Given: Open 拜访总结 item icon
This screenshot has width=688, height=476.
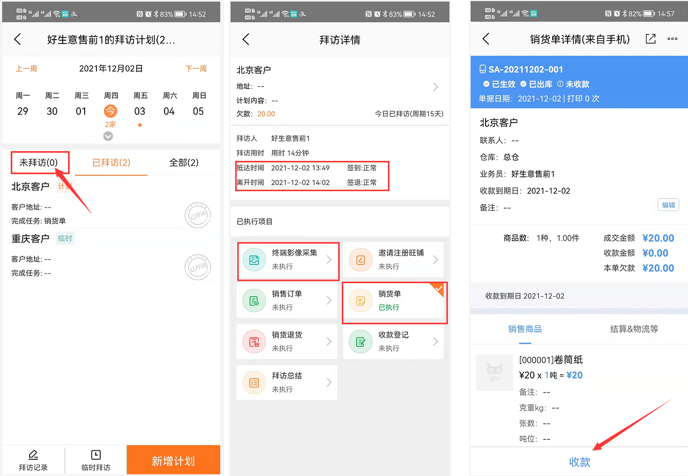Looking at the screenshot, I should (x=254, y=383).
